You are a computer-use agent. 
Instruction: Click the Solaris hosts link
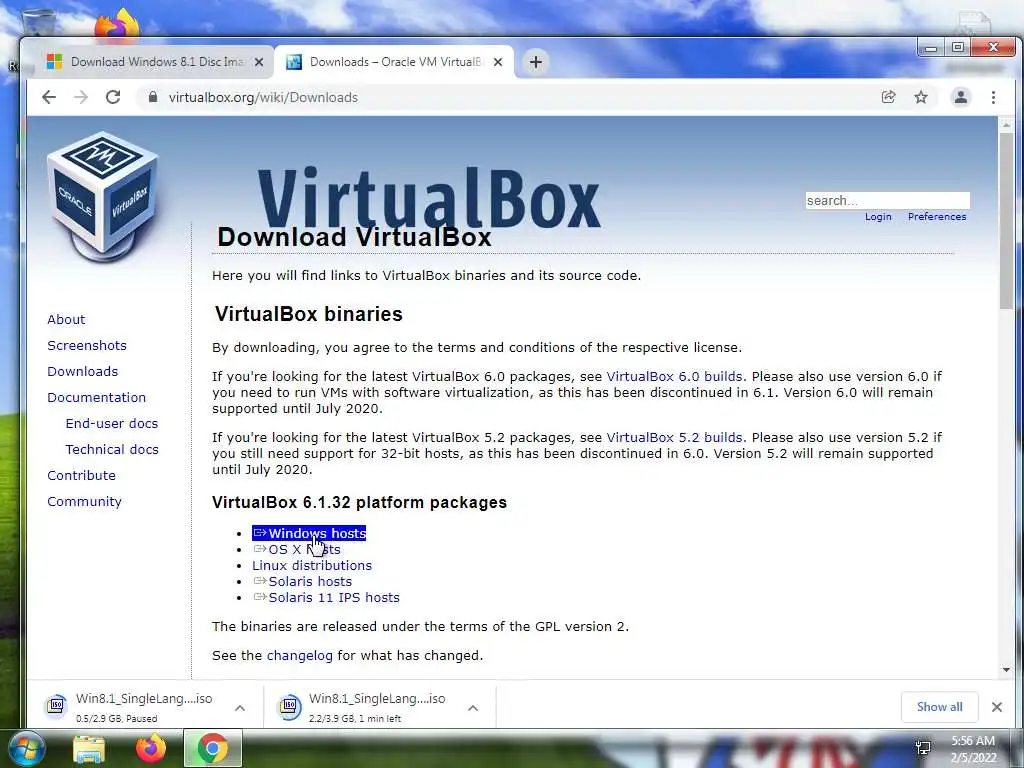pyautogui.click(x=303, y=581)
